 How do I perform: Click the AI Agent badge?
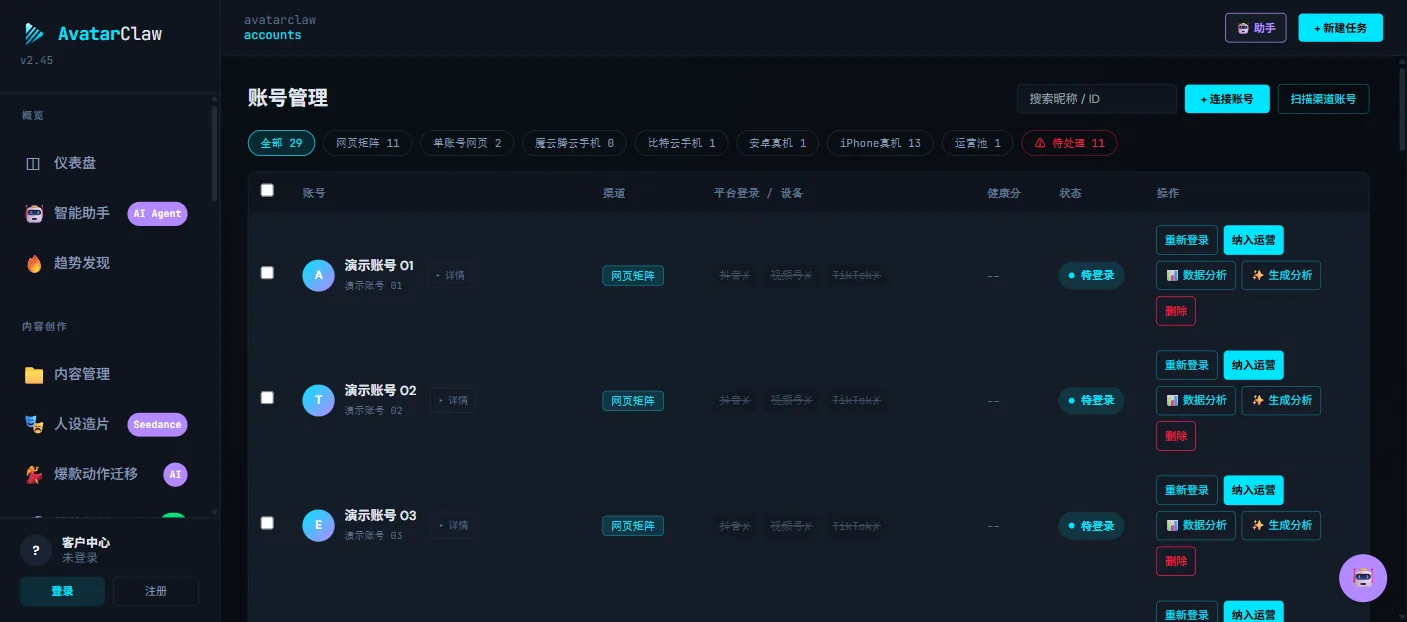158,213
